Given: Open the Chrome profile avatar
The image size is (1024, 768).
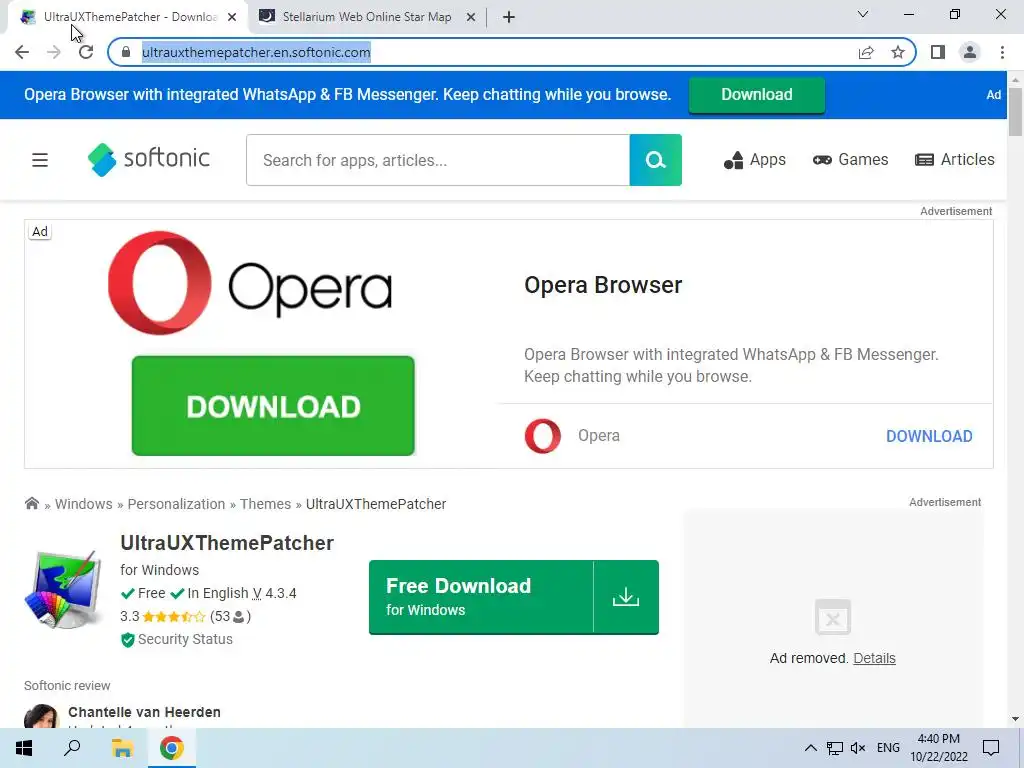Looking at the screenshot, I should [970, 52].
